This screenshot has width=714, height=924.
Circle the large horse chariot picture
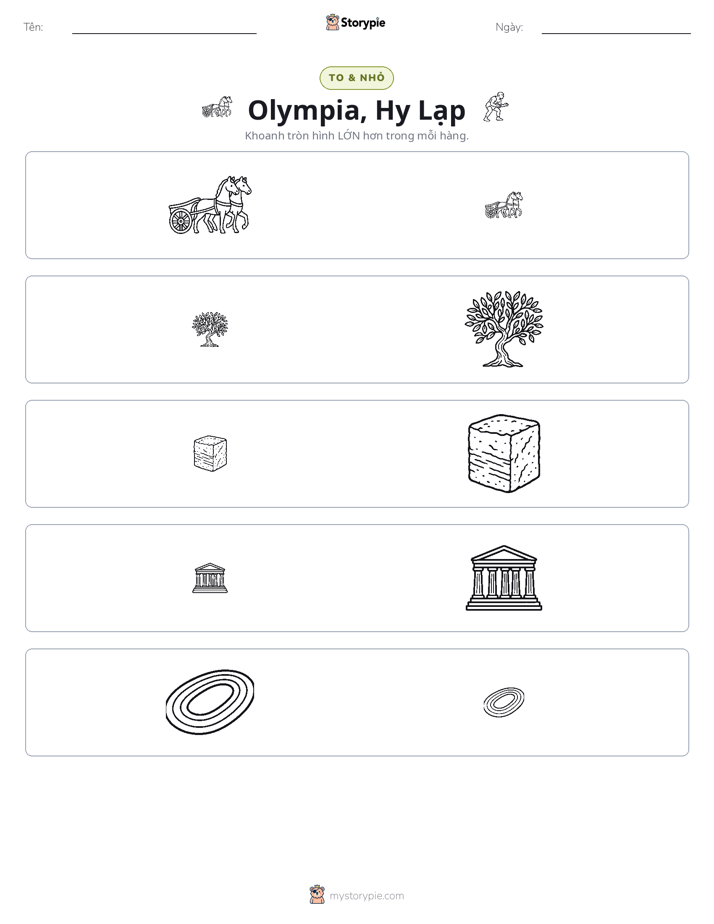210,204
